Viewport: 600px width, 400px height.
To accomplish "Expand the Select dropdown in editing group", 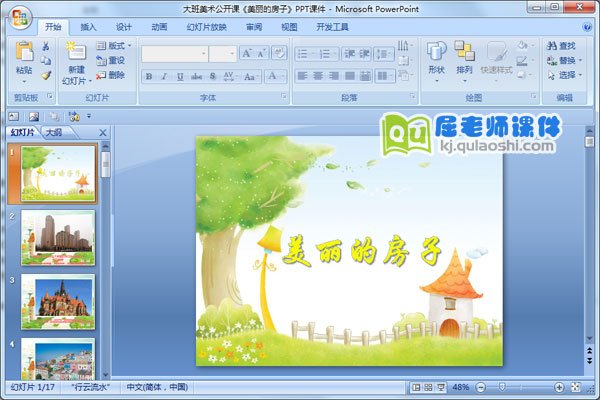I will pyautogui.click(x=580, y=75).
